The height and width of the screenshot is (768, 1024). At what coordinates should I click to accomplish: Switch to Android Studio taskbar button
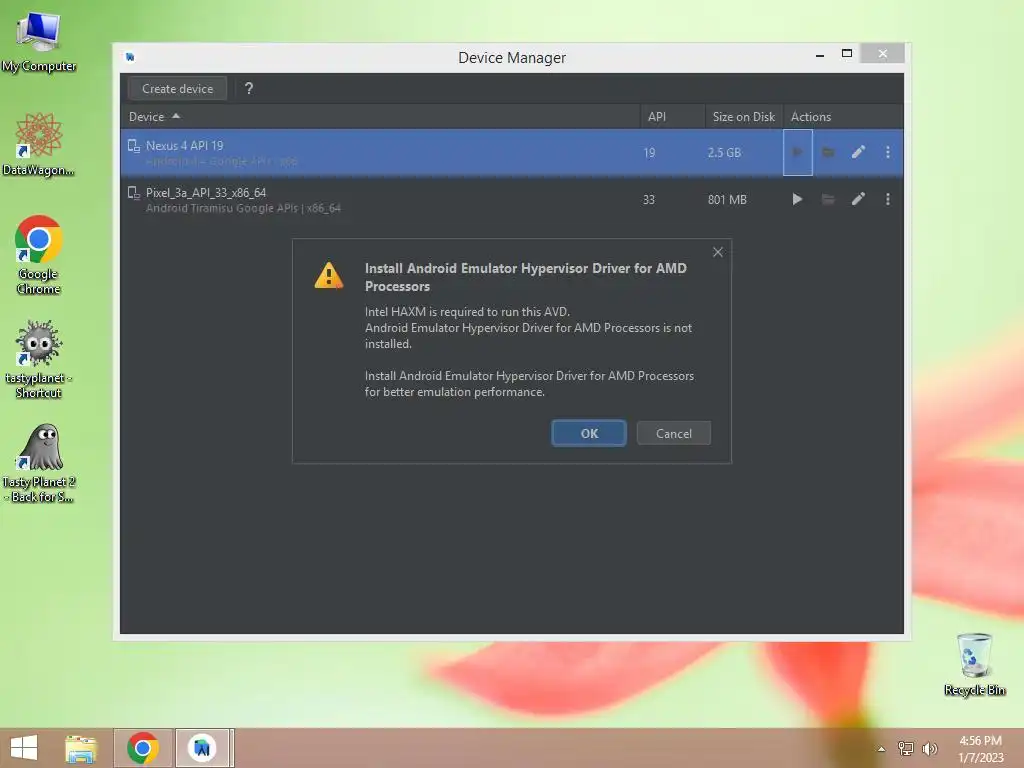click(x=202, y=748)
